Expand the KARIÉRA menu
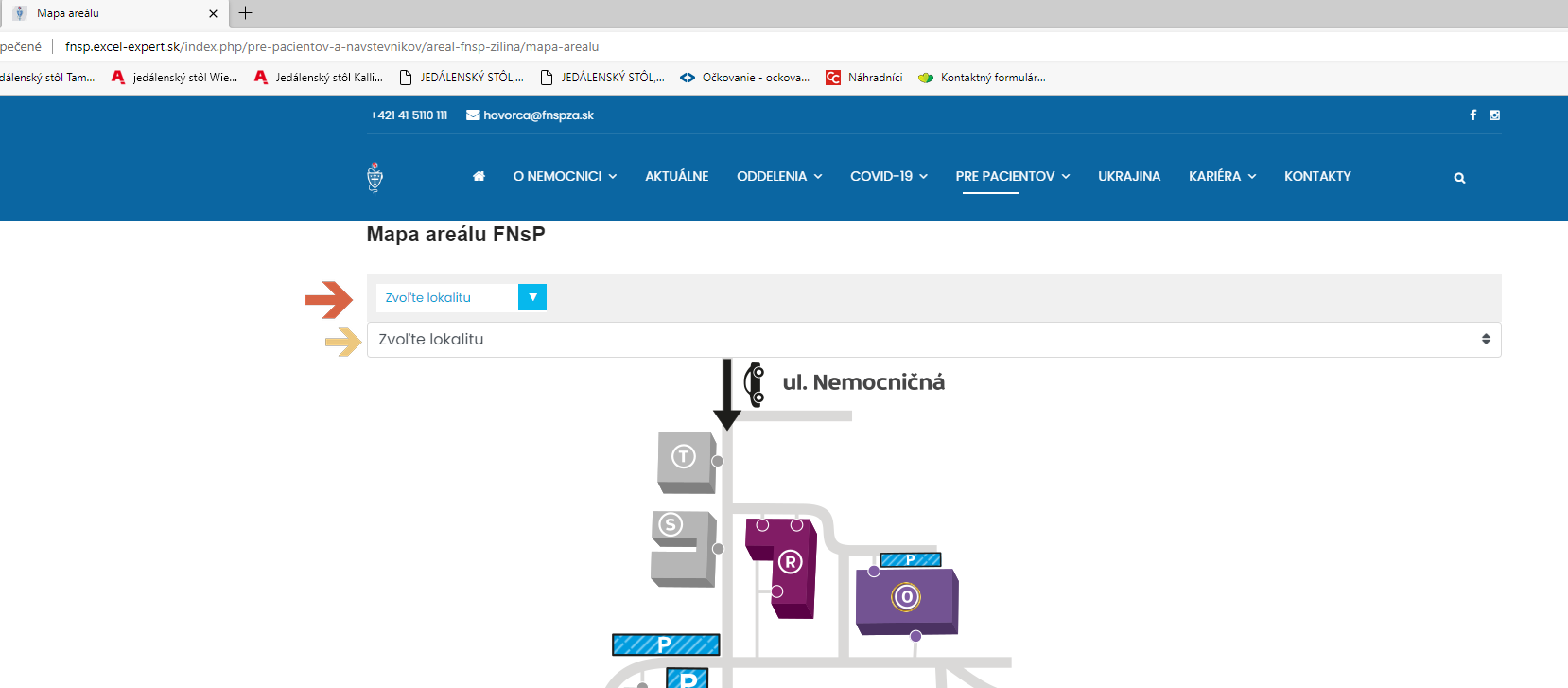 pos(1223,176)
